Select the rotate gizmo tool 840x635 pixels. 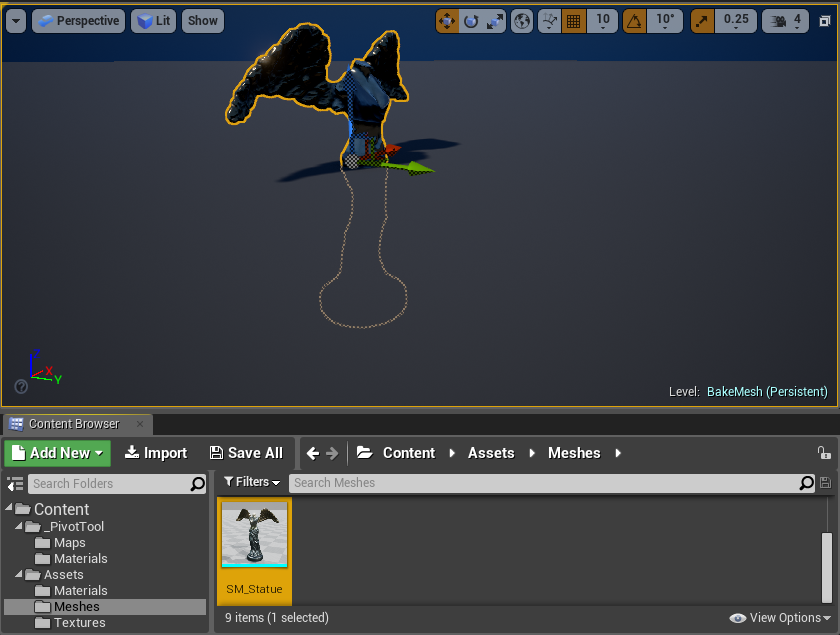(471, 21)
